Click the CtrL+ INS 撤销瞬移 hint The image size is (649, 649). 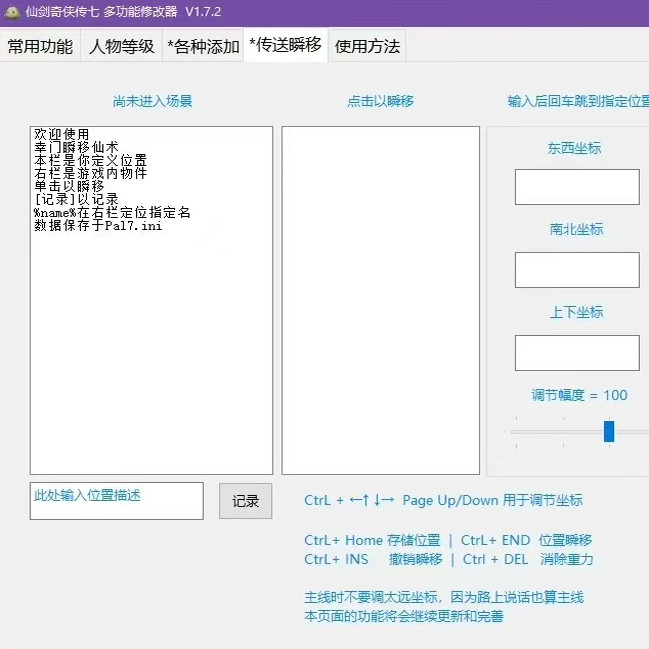tap(373, 560)
